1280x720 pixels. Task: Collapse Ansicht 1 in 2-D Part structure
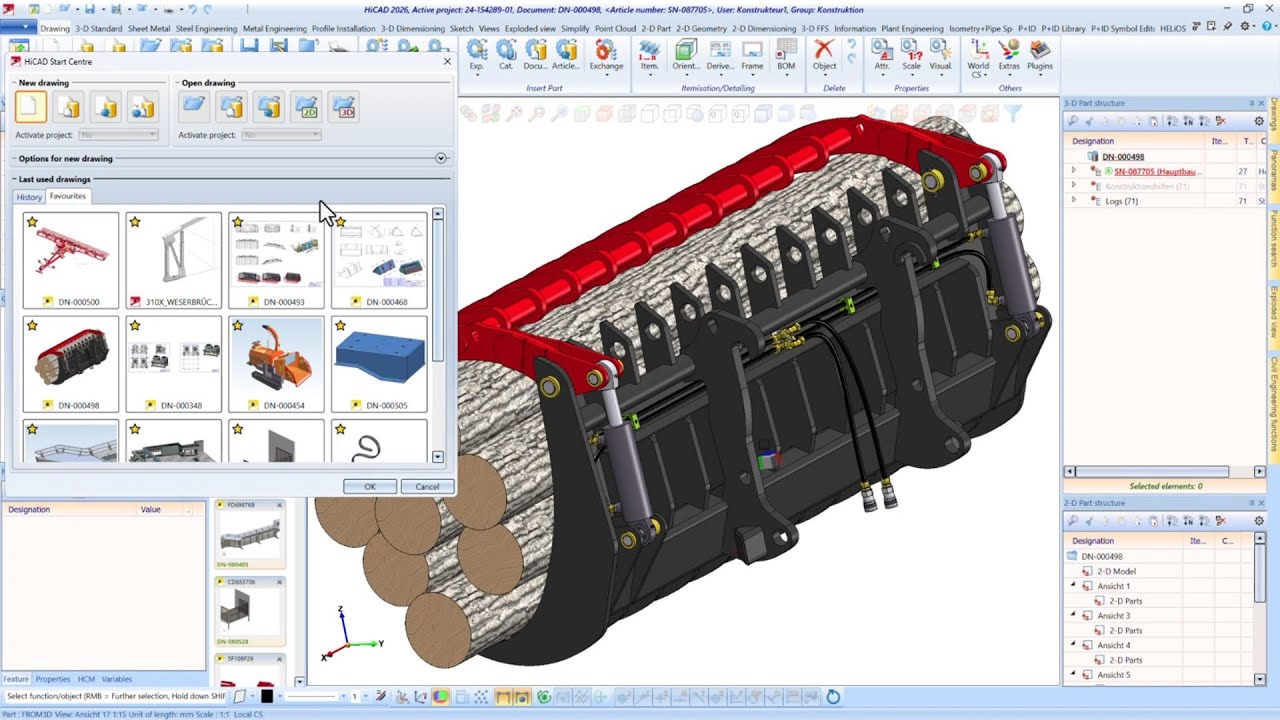pos(1074,586)
